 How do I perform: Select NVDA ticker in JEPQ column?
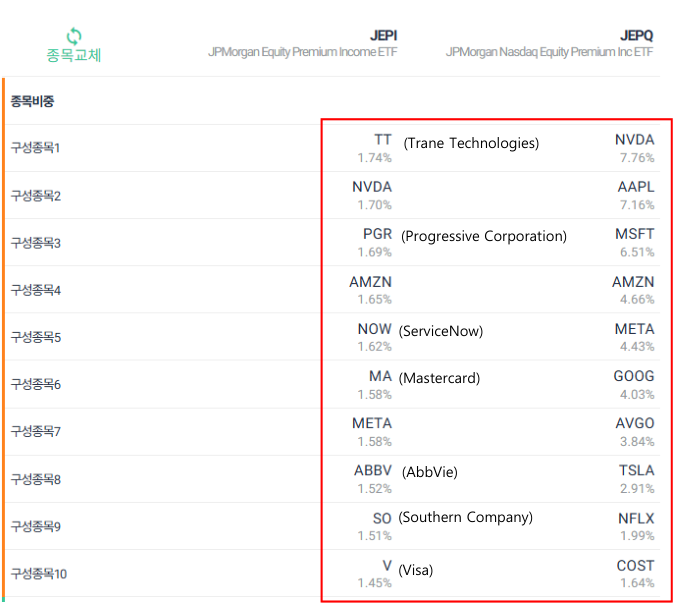pyautogui.click(x=635, y=140)
